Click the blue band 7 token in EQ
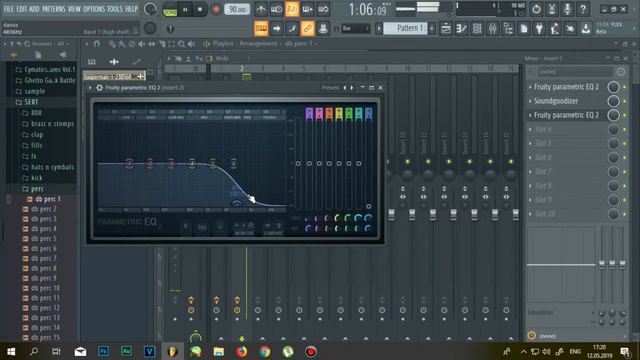The image size is (640, 360). click(x=369, y=114)
